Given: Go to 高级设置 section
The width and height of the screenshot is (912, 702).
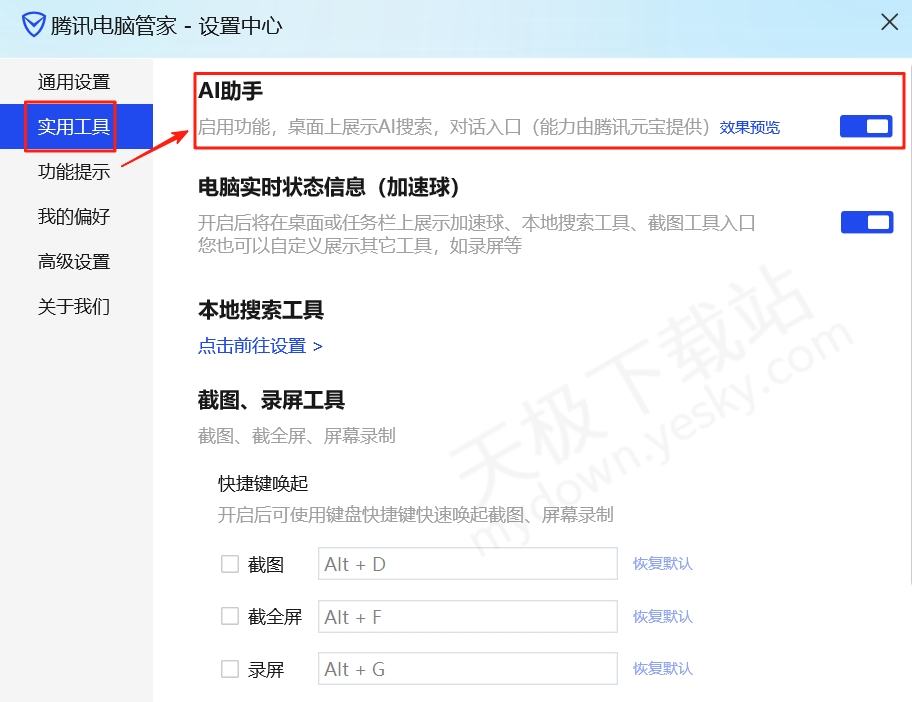Looking at the screenshot, I should coord(74,262).
